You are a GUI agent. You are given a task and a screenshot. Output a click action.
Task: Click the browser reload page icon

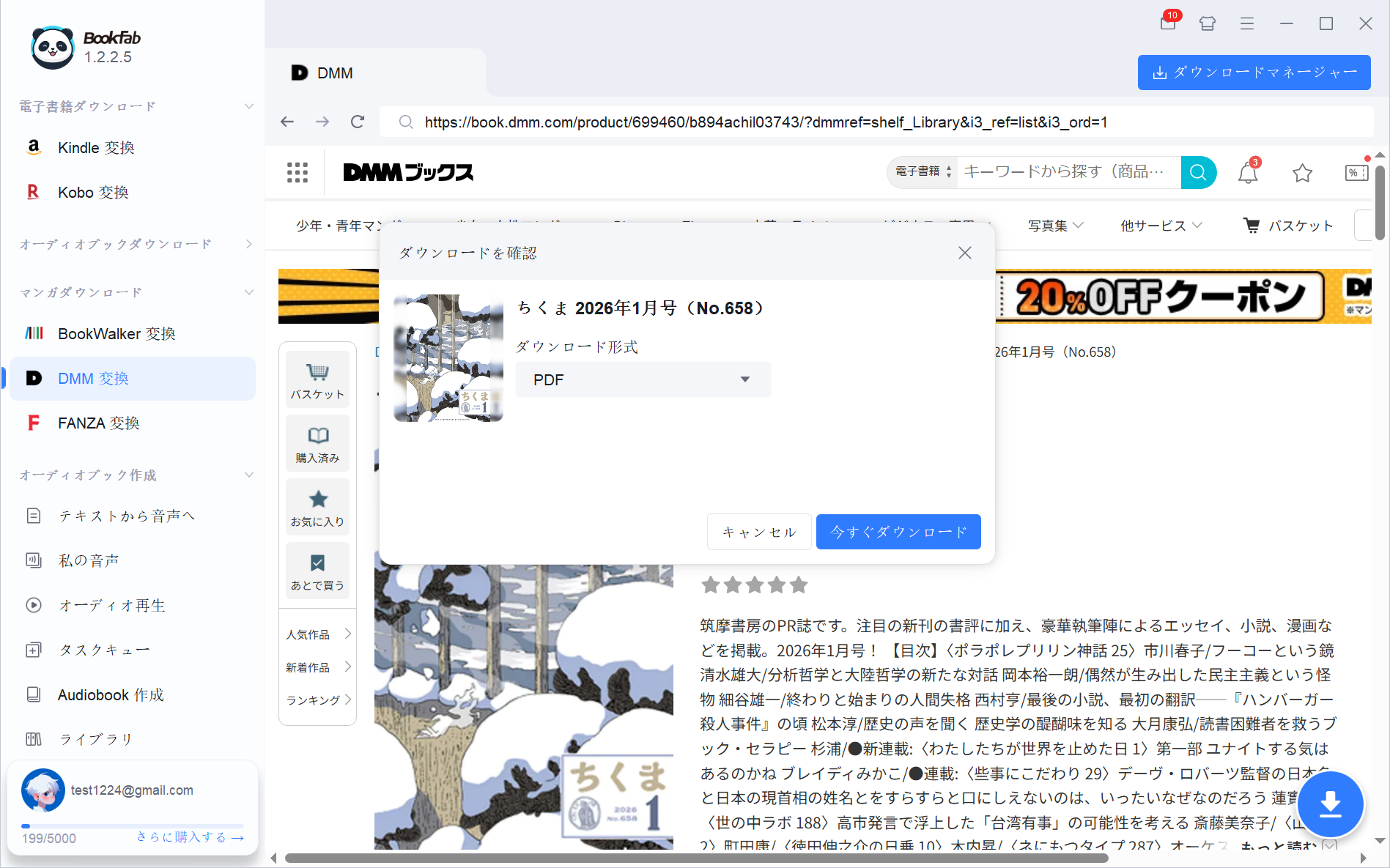pos(358,122)
